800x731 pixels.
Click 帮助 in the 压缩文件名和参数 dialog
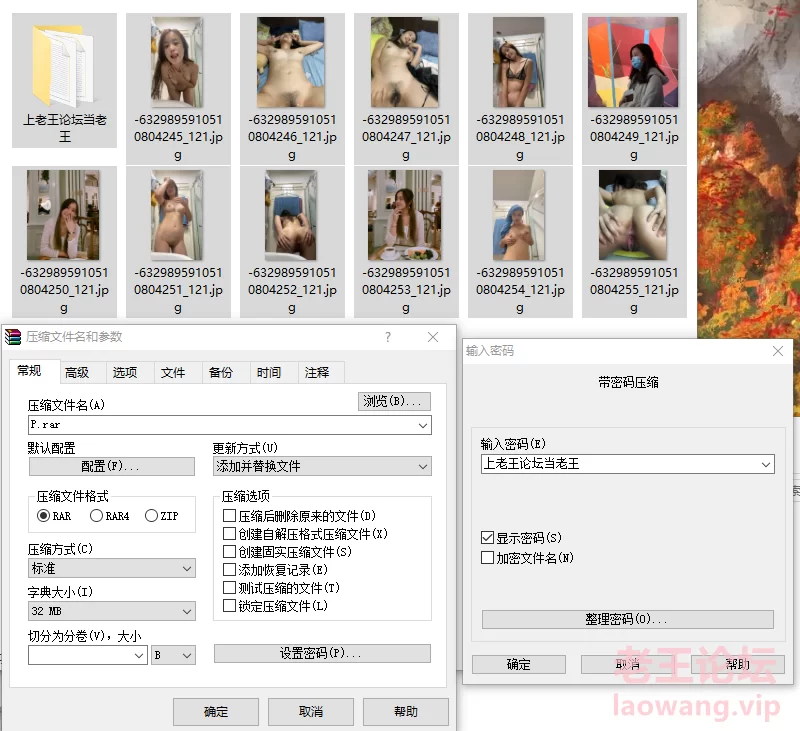(x=406, y=712)
